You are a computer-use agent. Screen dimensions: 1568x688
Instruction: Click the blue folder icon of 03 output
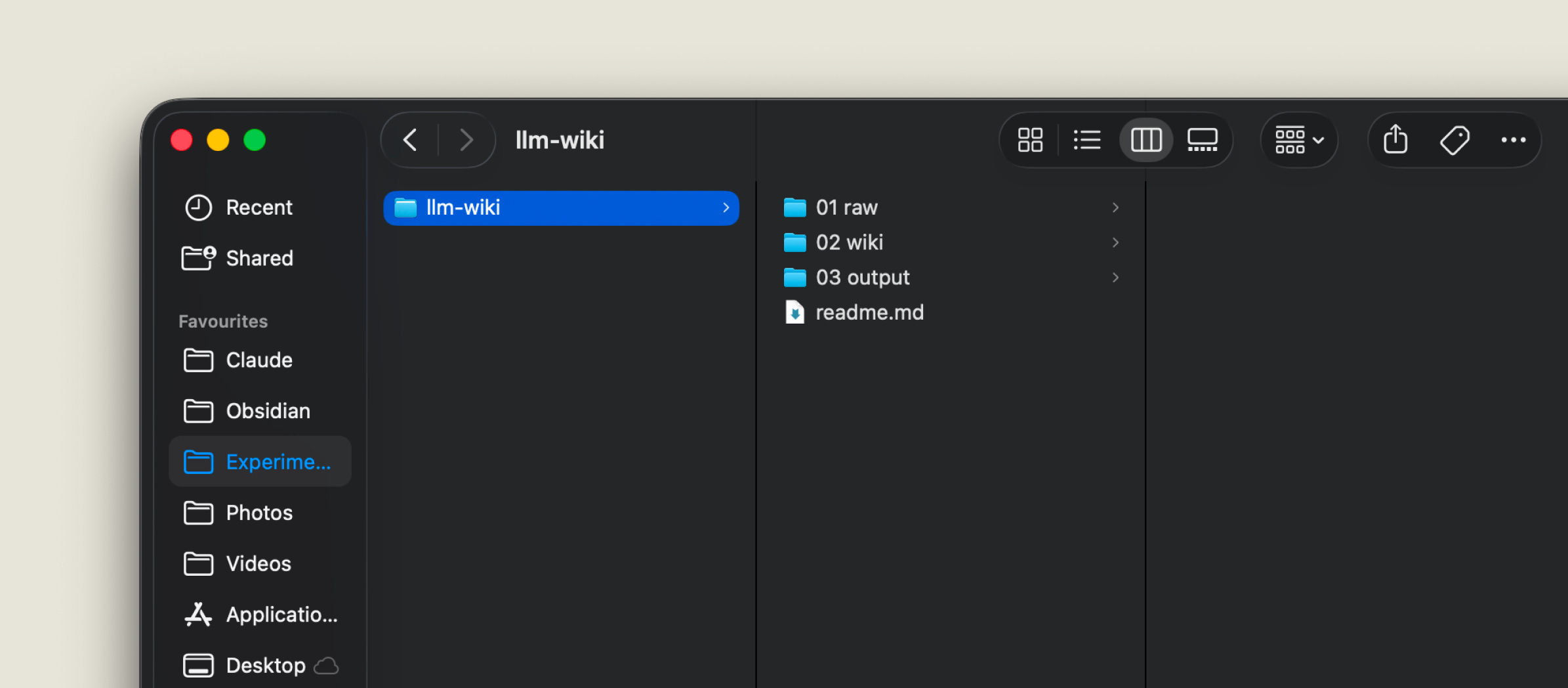[794, 277]
